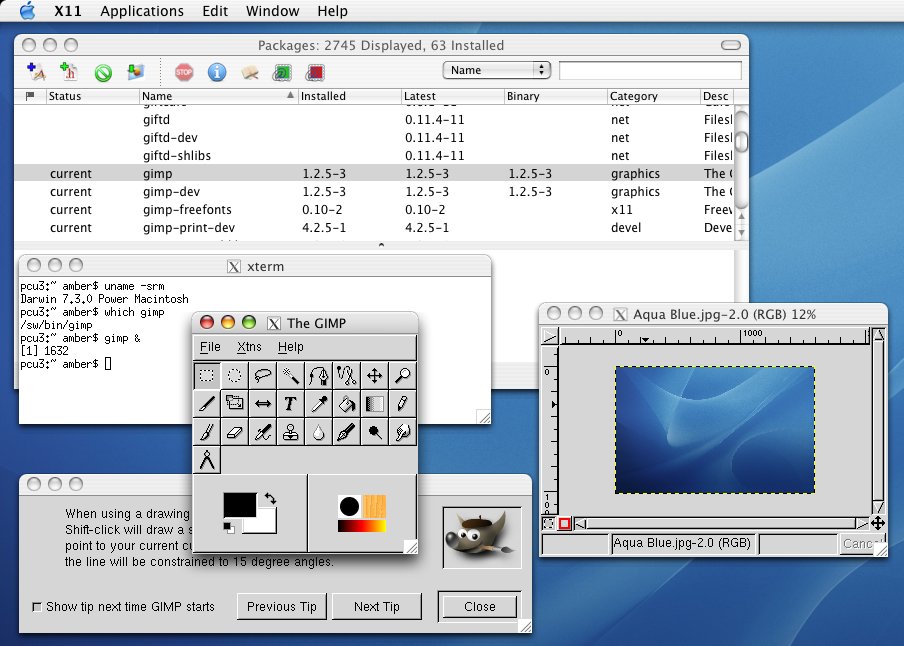Select the Bucket Fill tool
This screenshot has width=904, height=646.
pyautogui.click(x=346, y=404)
